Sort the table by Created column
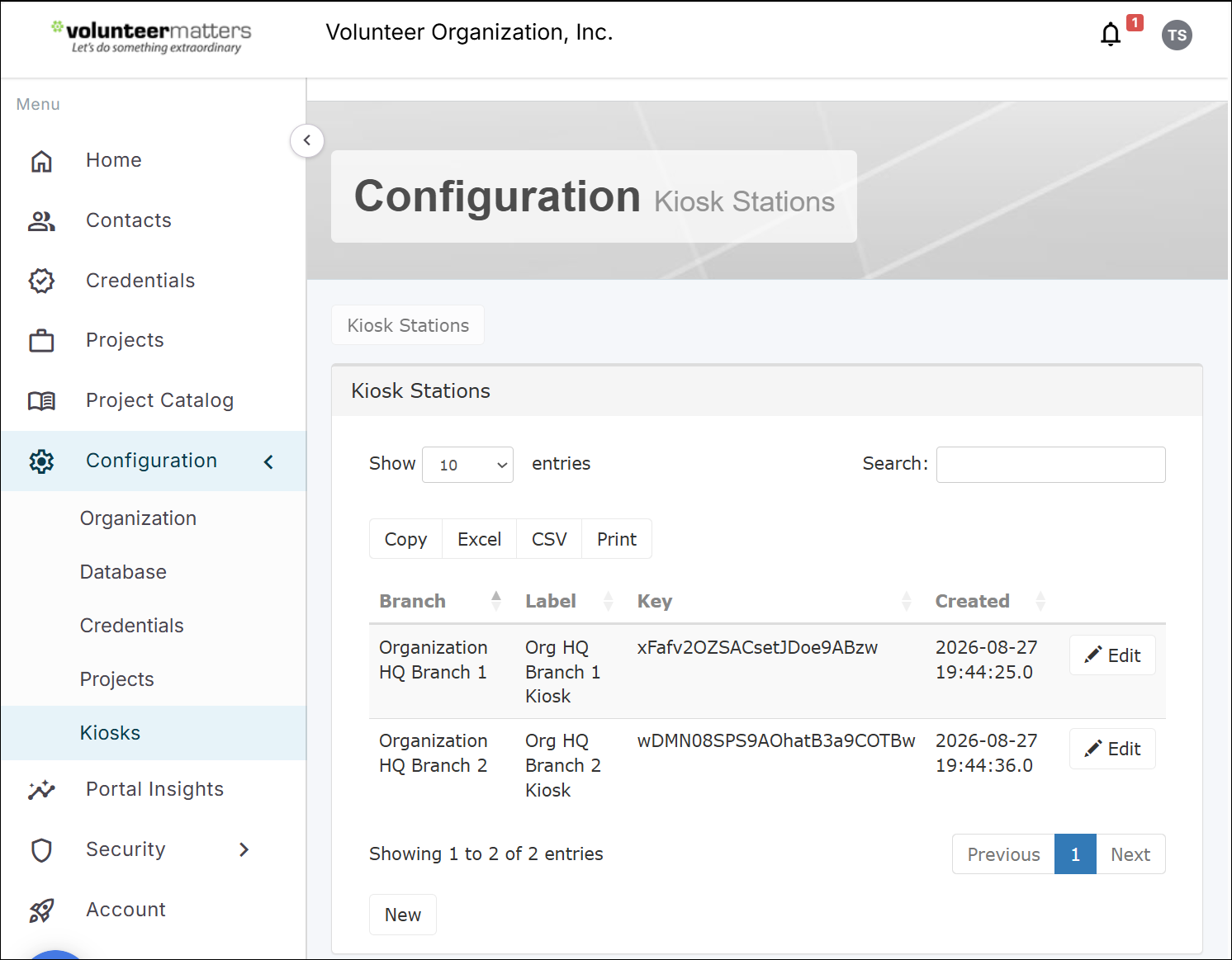The width and height of the screenshot is (1232, 960). point(992,601)
